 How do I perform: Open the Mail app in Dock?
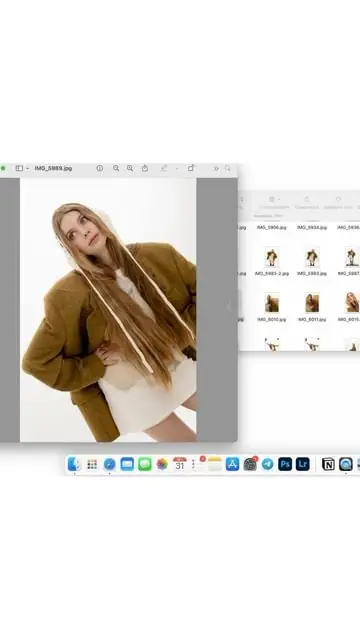click(127, 464)
